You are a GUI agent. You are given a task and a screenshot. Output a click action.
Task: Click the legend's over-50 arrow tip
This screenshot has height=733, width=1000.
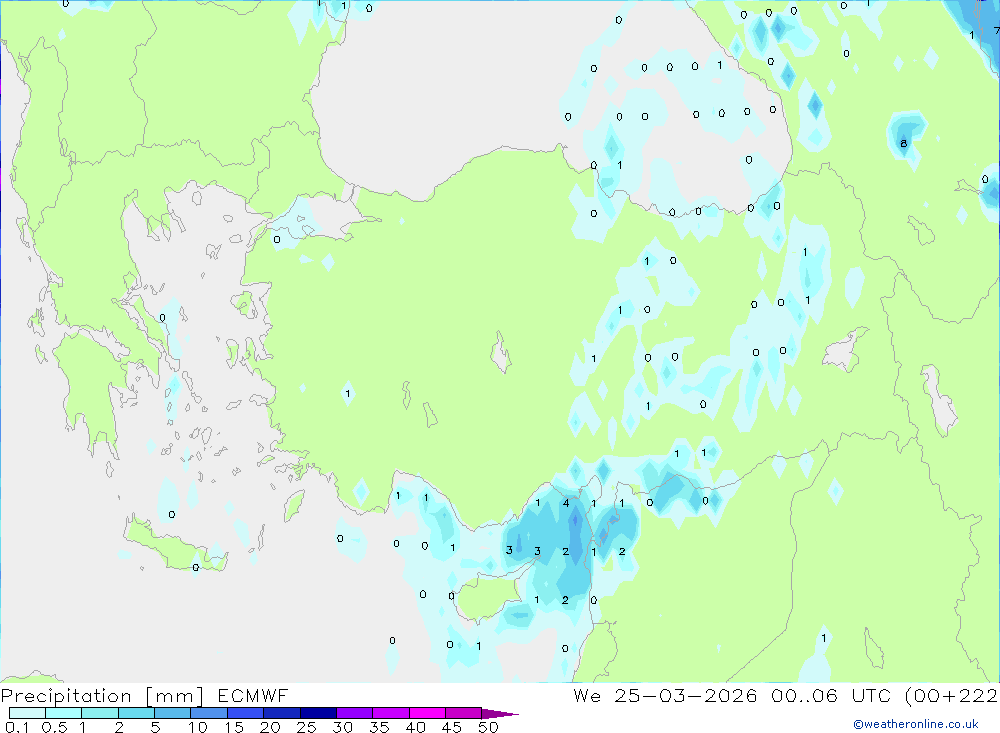click(x=500, y=714)
